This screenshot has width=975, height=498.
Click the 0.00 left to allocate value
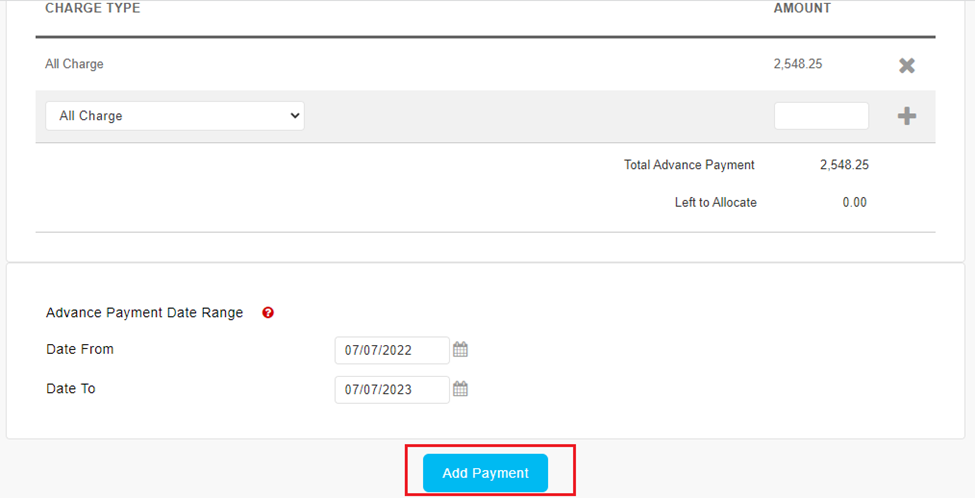[x=853, y=203]
